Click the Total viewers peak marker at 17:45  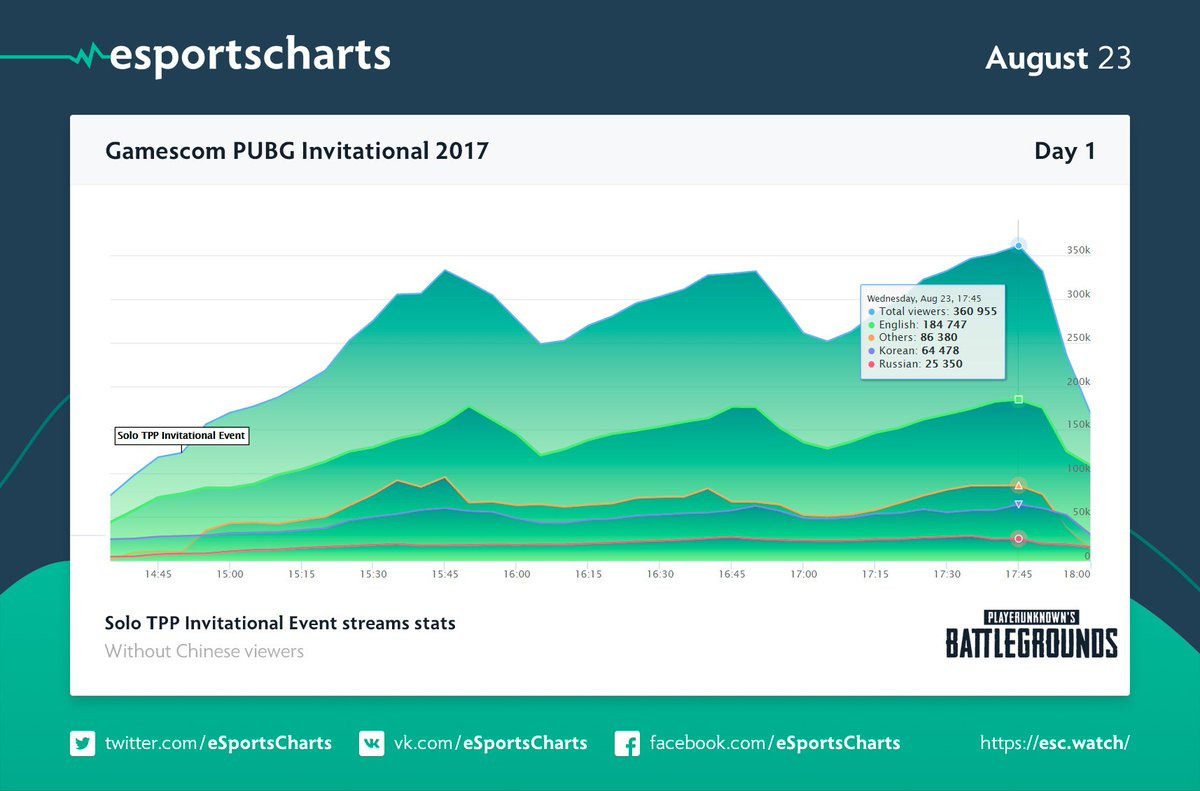click(x=1018, y=245)
